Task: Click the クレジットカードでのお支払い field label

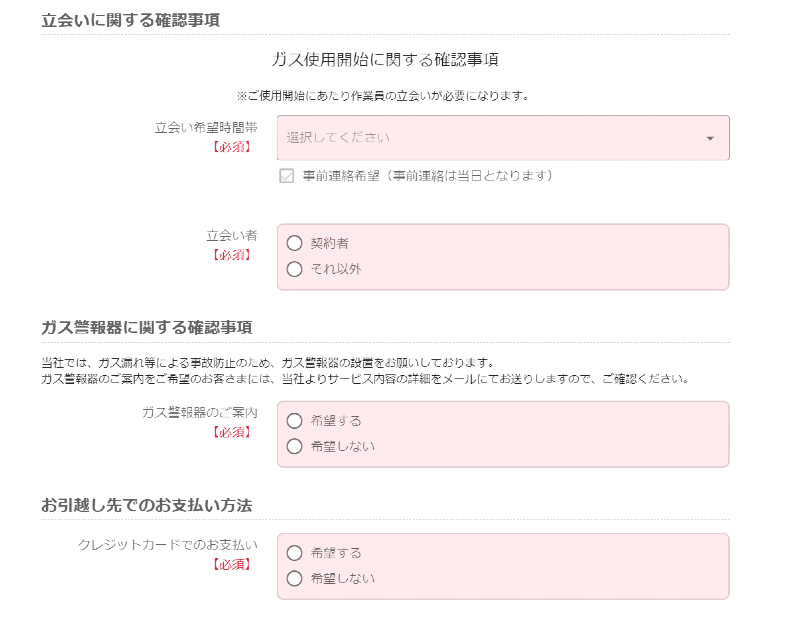Action: coord(168,545)
